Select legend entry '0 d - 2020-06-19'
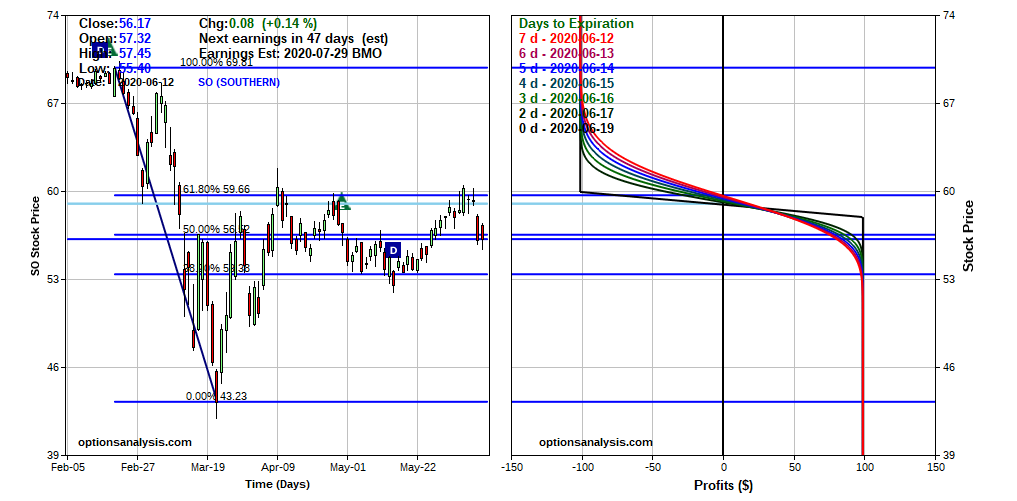 click(x=566, y=128)
